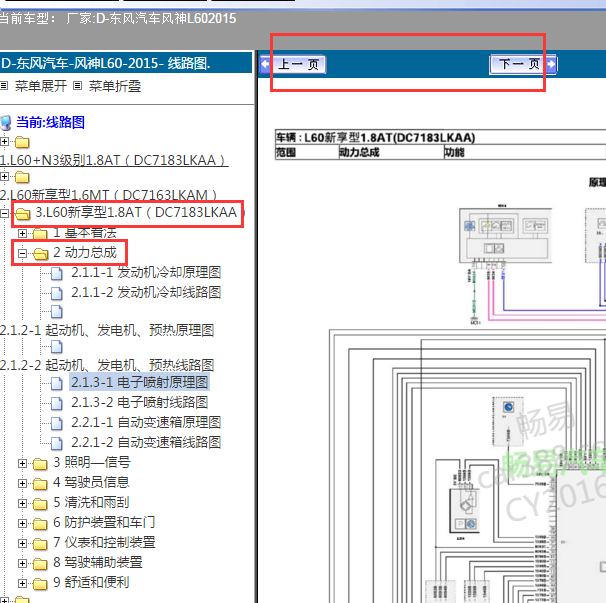The height and width of the screenshot is (603, 606).
Task: Select the 7 仪表和控制装置 label
Action: click(104, 542)
